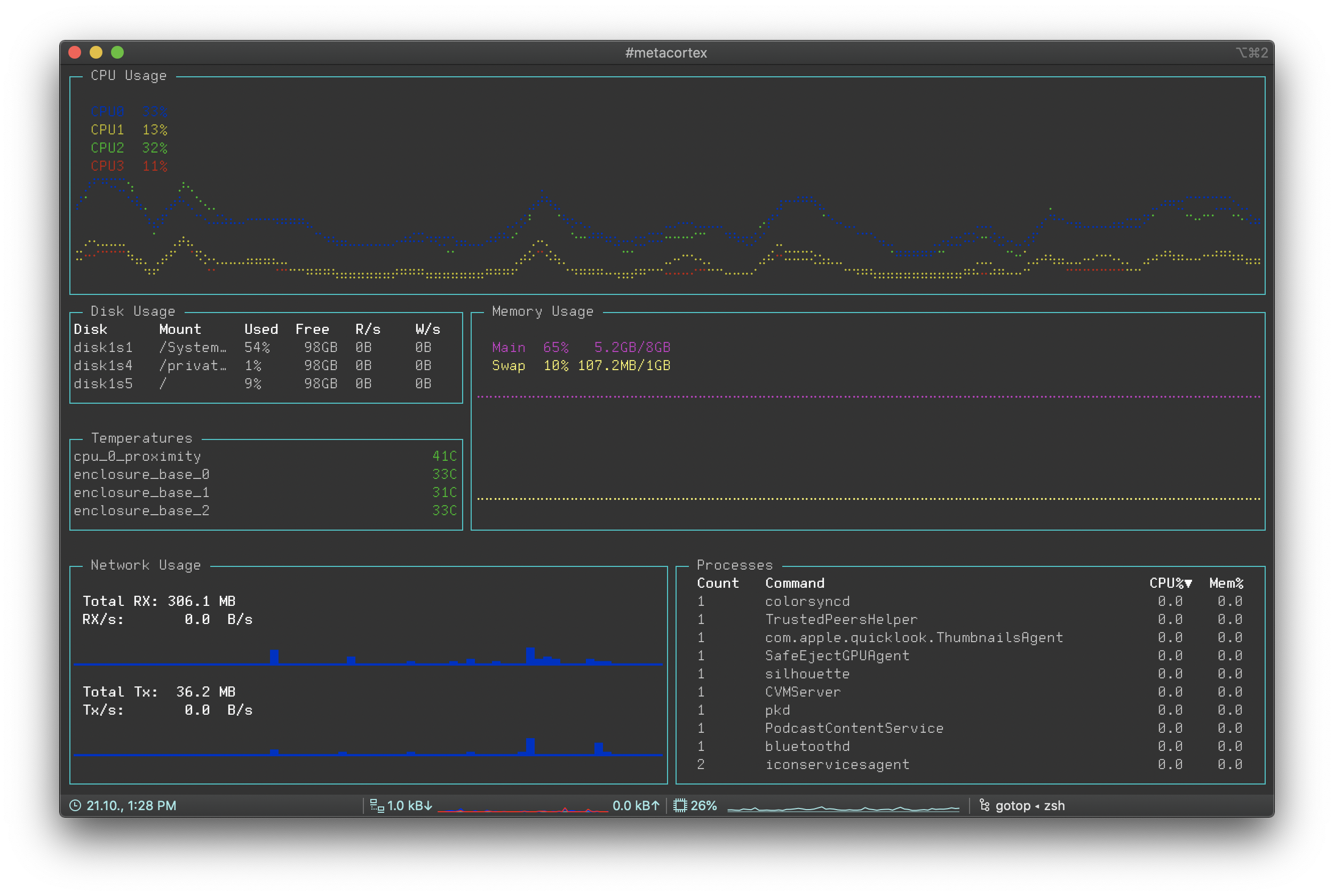This screenshot has width=1334, height=896.
Task: Close the #metacortex terminal window
Action: [75, 53]
